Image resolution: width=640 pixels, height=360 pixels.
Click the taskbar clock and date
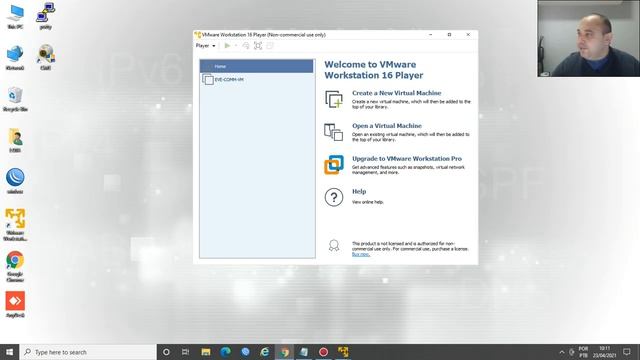coord(604,352)
